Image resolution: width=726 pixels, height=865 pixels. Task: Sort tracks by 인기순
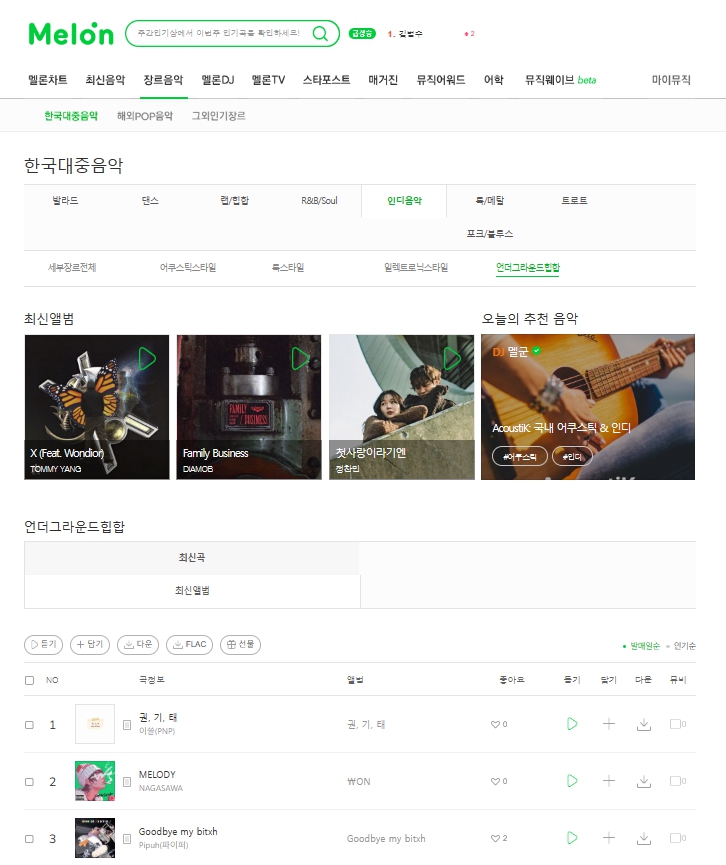pos(684,646)
